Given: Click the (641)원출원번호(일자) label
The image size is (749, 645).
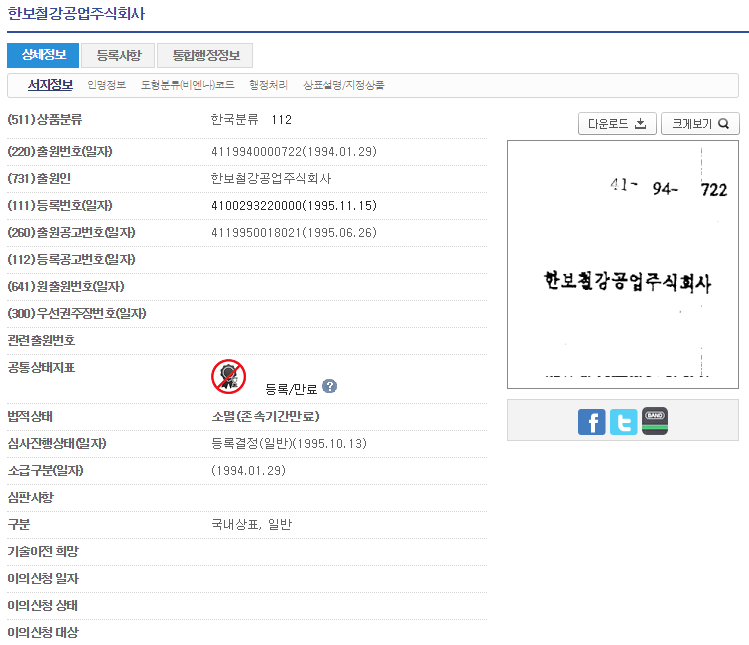Looking at the screenshot, I should (66, 287).
